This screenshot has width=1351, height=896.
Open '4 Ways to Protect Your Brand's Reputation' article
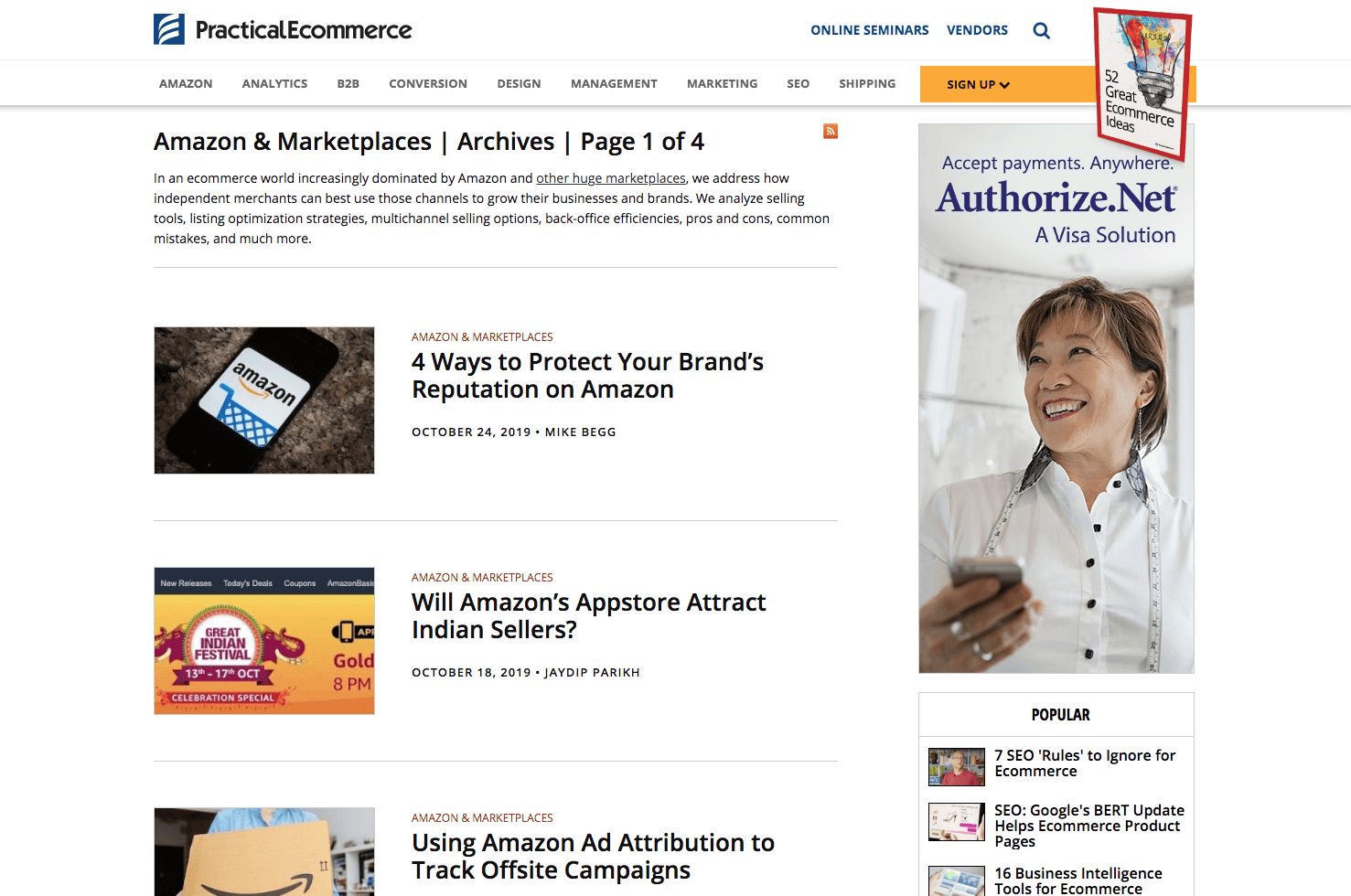click(587, 376)
